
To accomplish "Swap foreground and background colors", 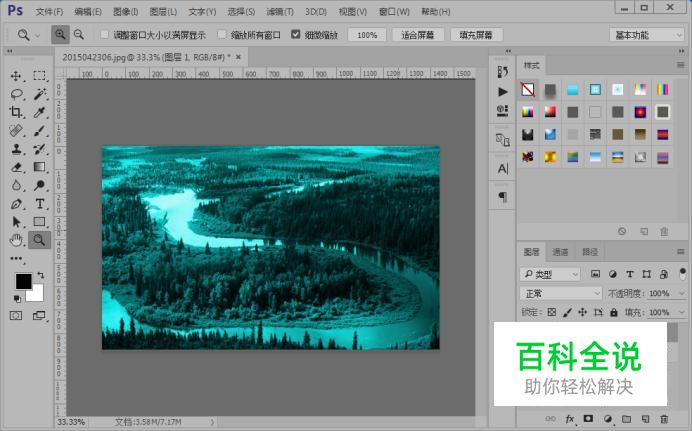I will pos(41,275).
